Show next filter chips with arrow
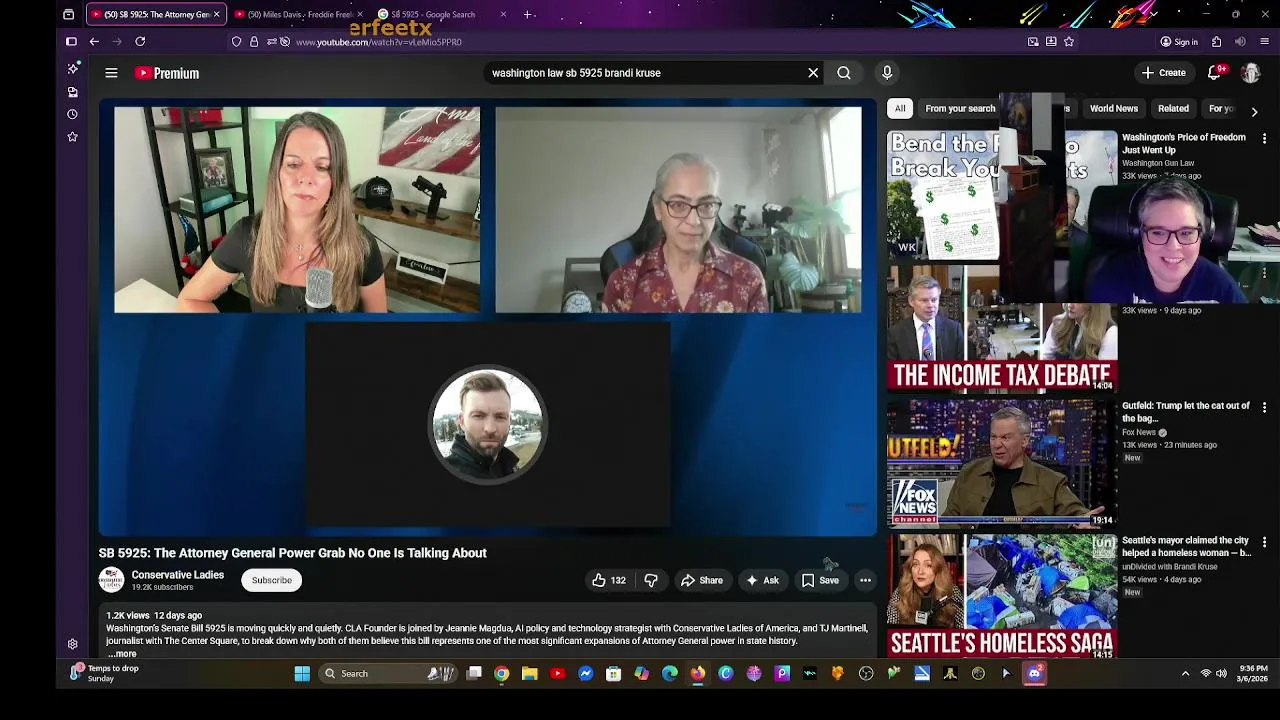Screen dimensions: 1280x720 (1254, 111)
